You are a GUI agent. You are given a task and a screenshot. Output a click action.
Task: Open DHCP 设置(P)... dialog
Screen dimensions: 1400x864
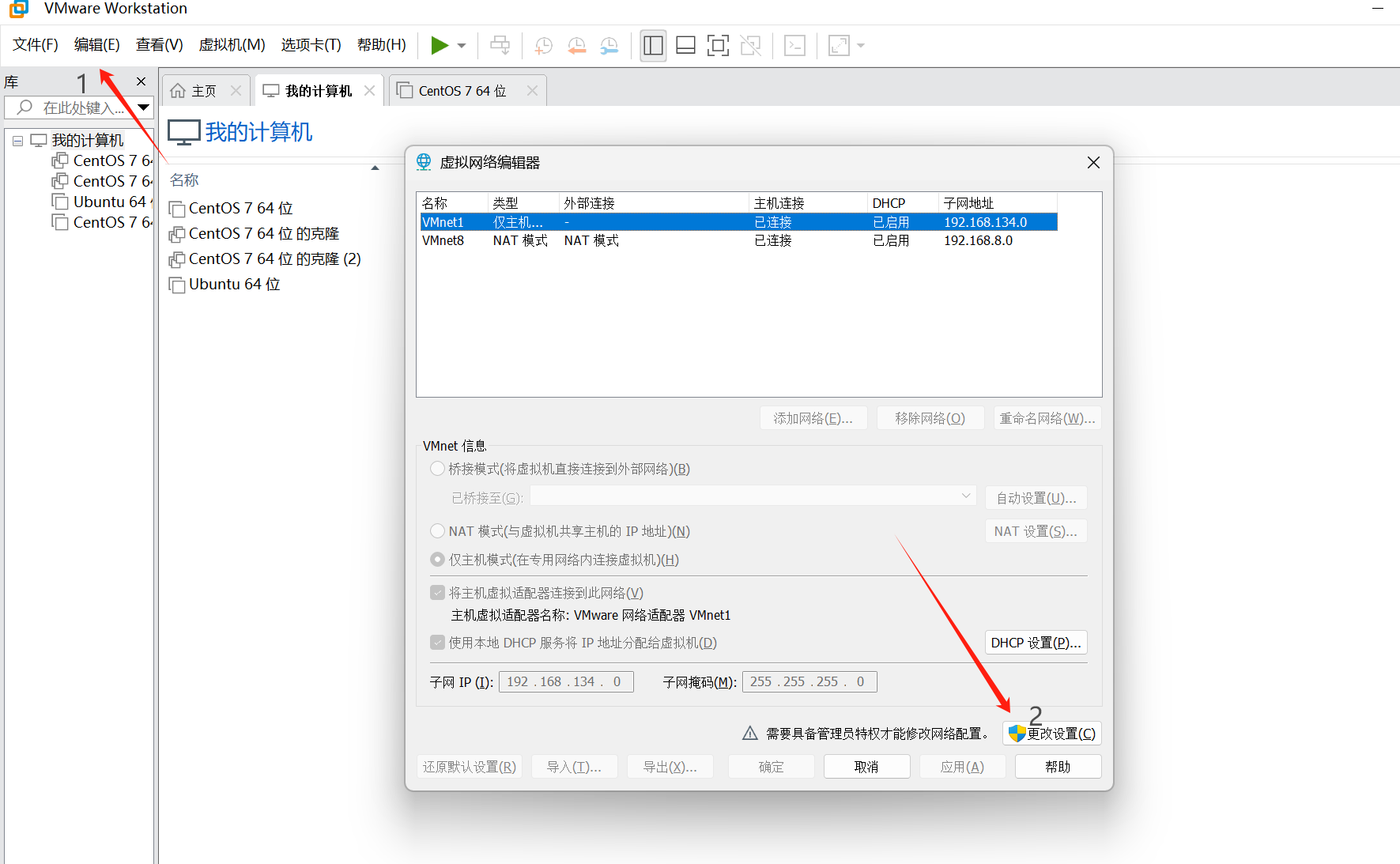[x=1036, y=643]
